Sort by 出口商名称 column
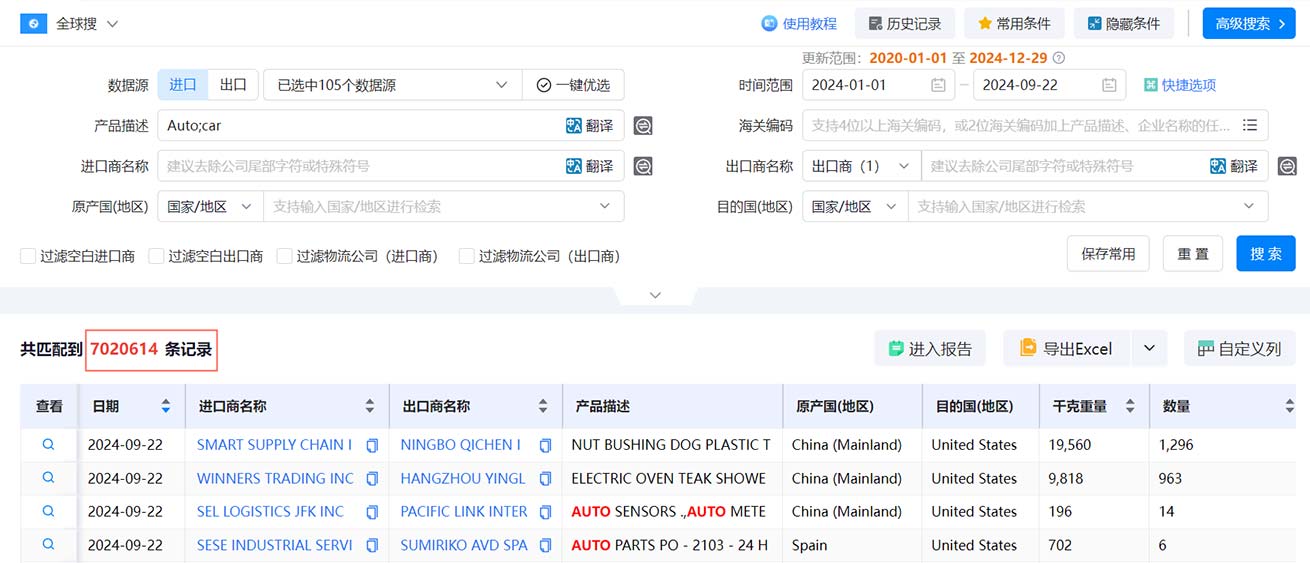 (543, 406)
